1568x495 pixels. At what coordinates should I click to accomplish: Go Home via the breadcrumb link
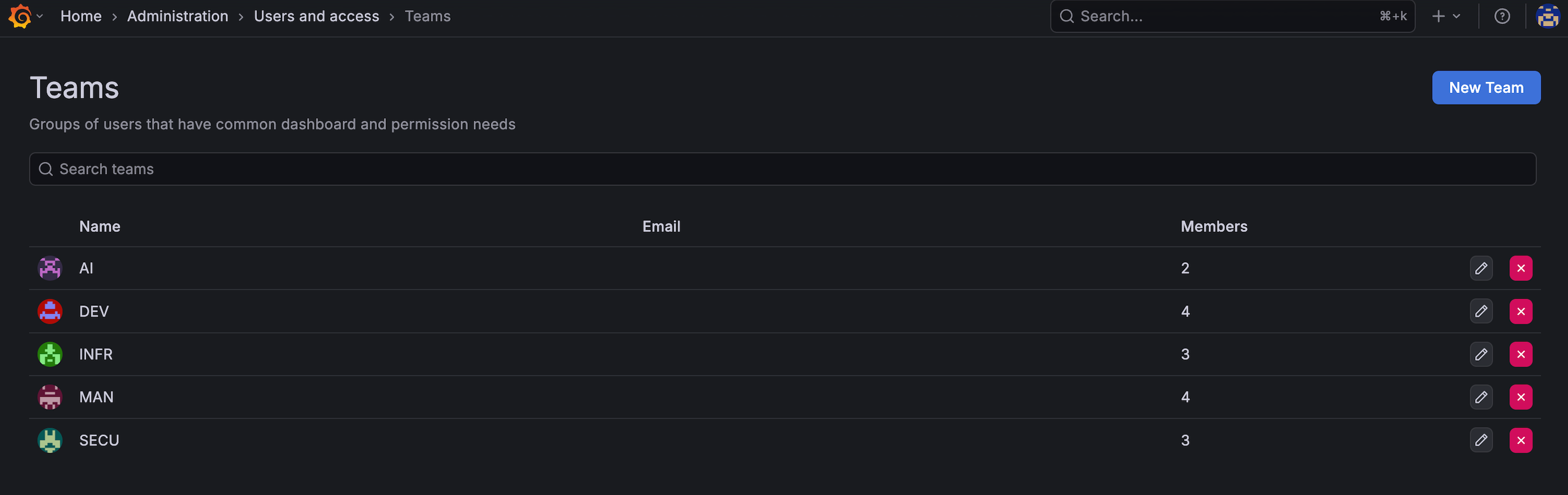[81, 16]
